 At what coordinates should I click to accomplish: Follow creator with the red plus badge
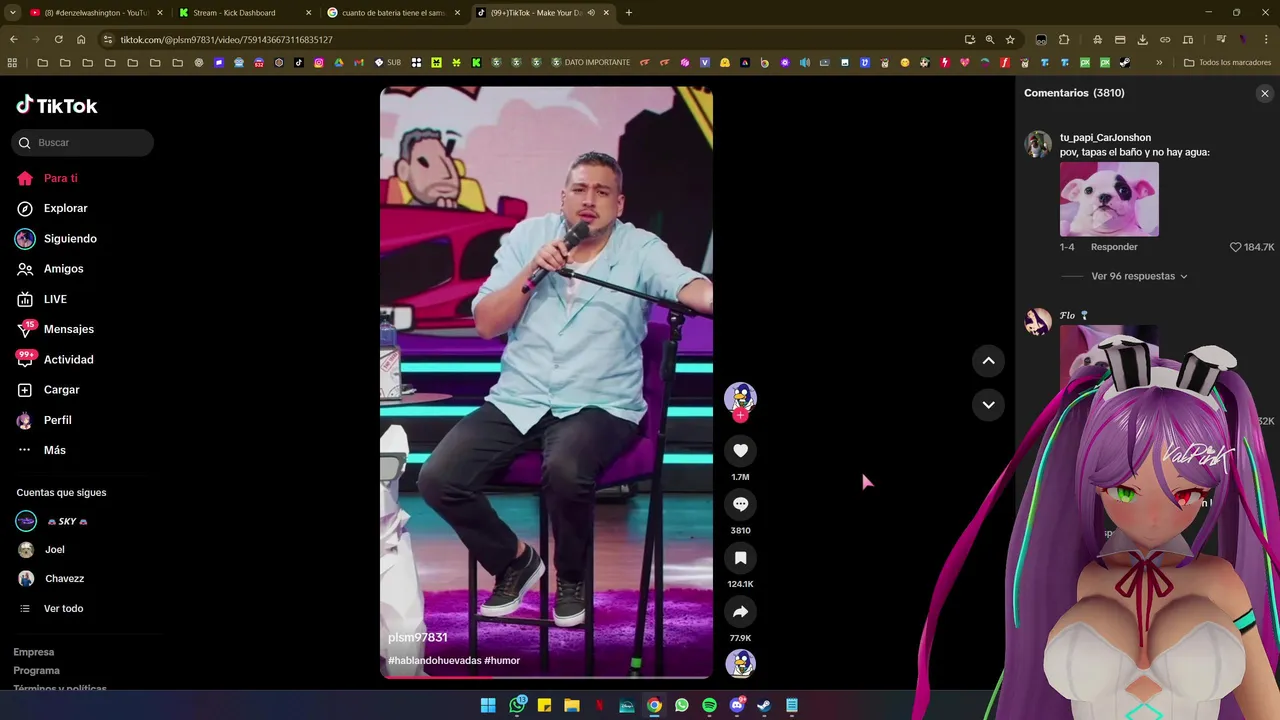740,415
